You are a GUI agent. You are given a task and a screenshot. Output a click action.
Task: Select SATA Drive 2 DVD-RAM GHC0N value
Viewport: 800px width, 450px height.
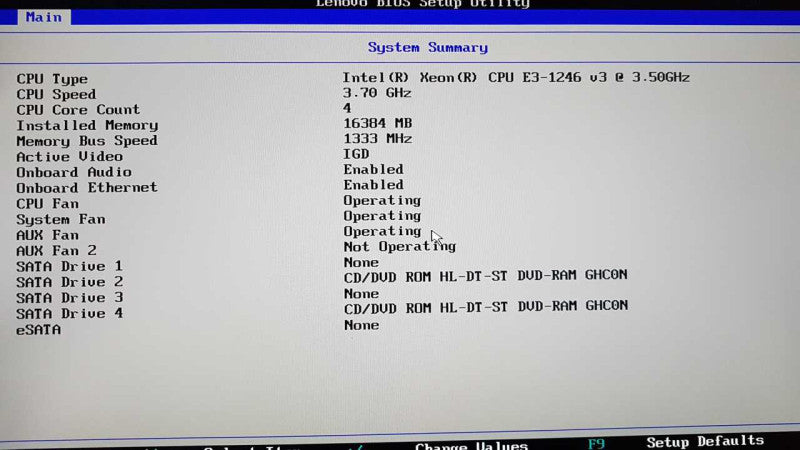click(485, 276)
